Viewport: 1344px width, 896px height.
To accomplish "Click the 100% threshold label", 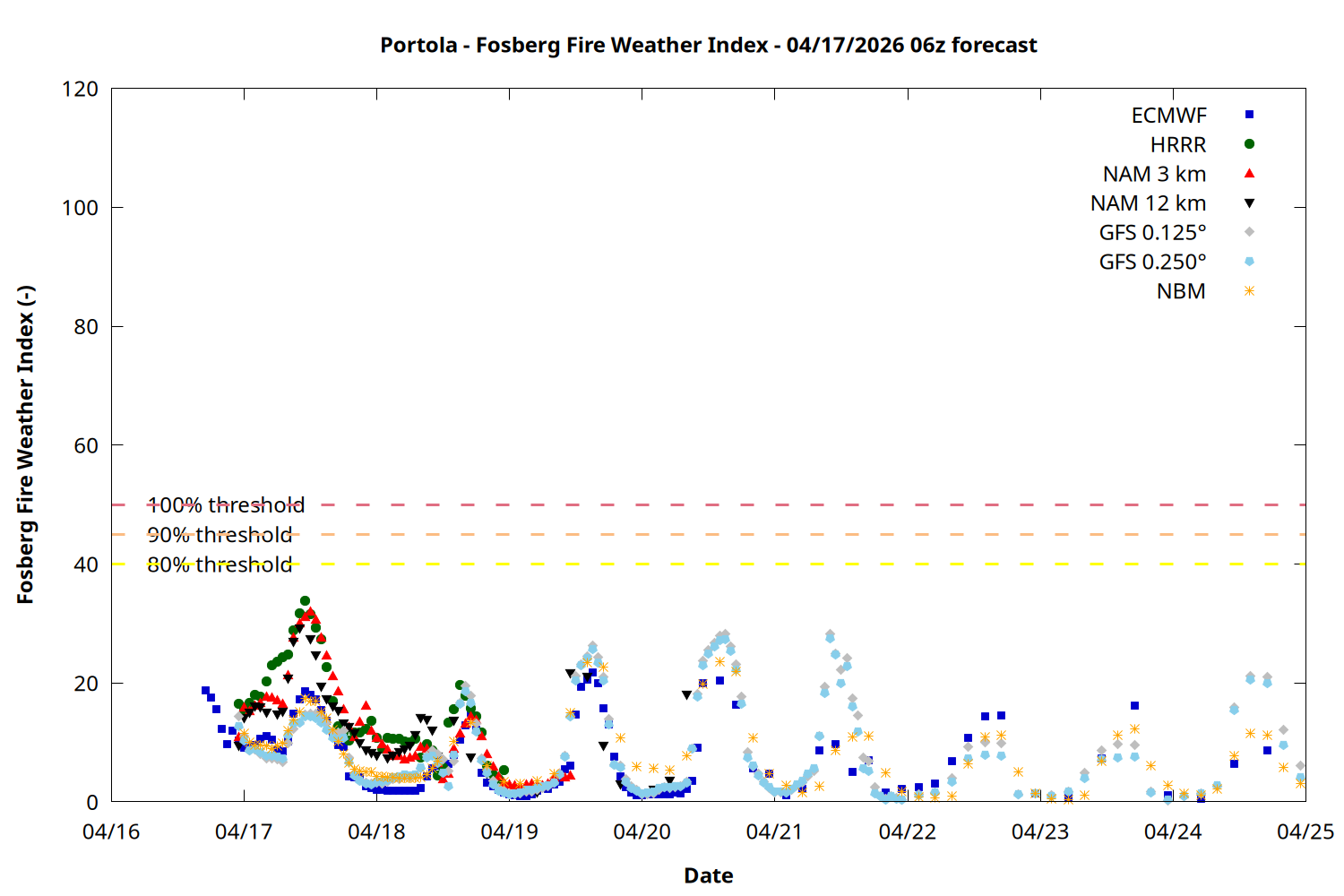I will pos(226,505).
